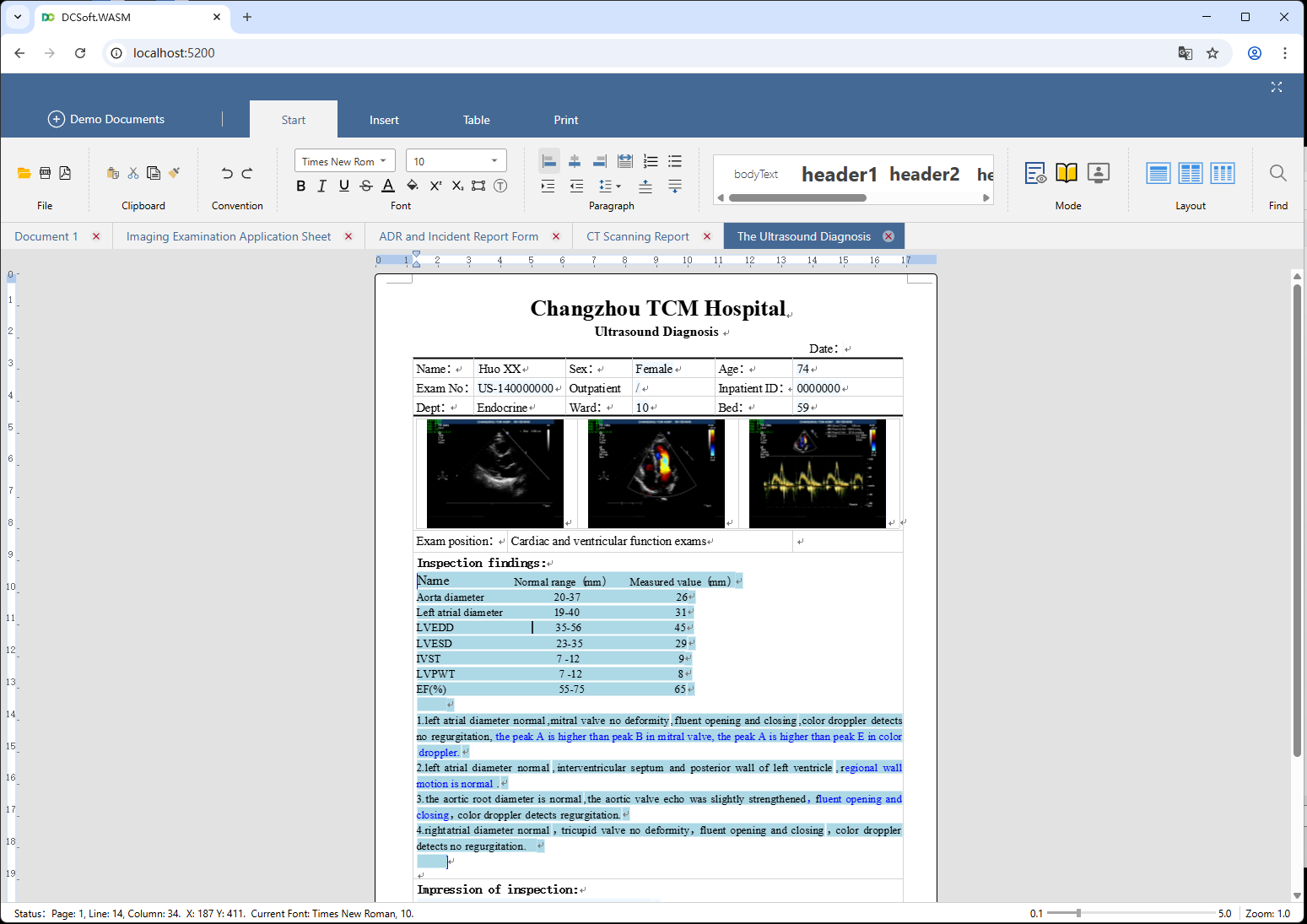Toggle Italic formatting
Image resolution: width=1307 pixels, height=924 pixels.
tap(321, 186)
